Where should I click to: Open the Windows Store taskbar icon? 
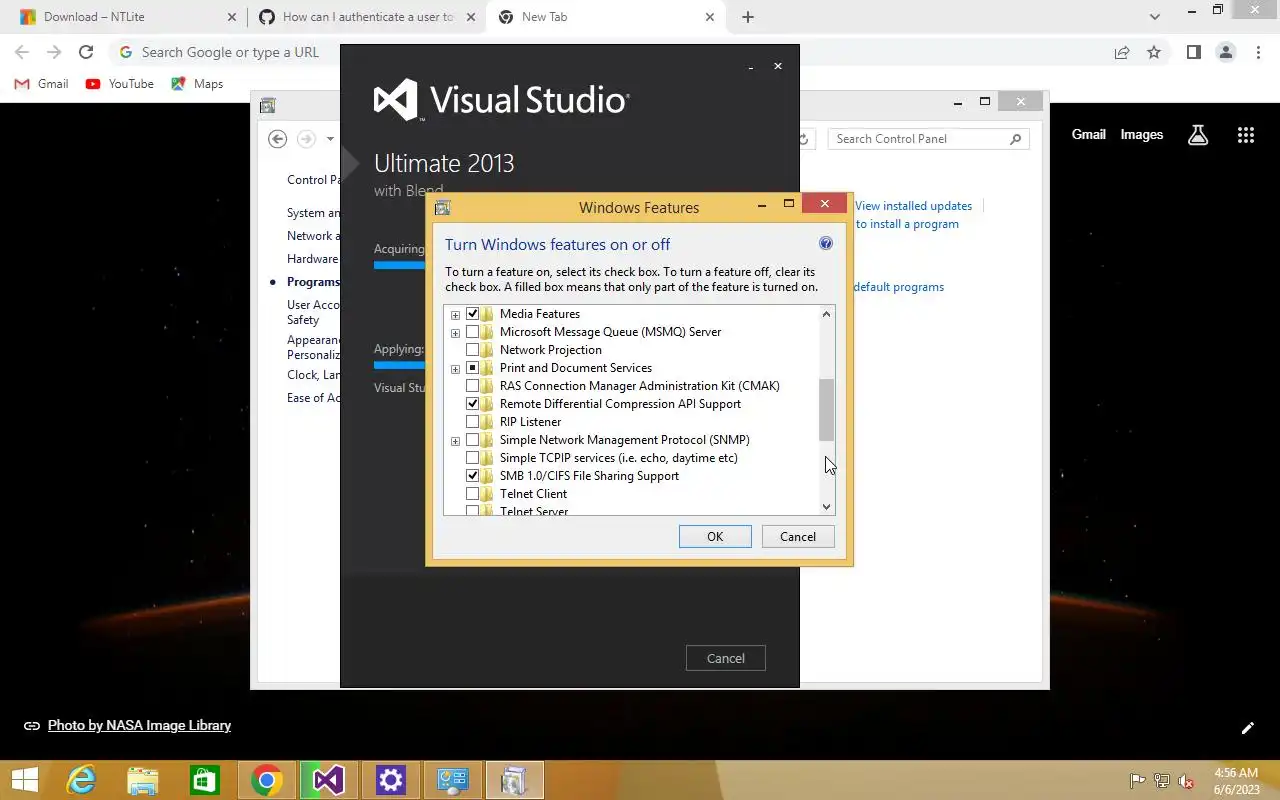pos(205,780)
